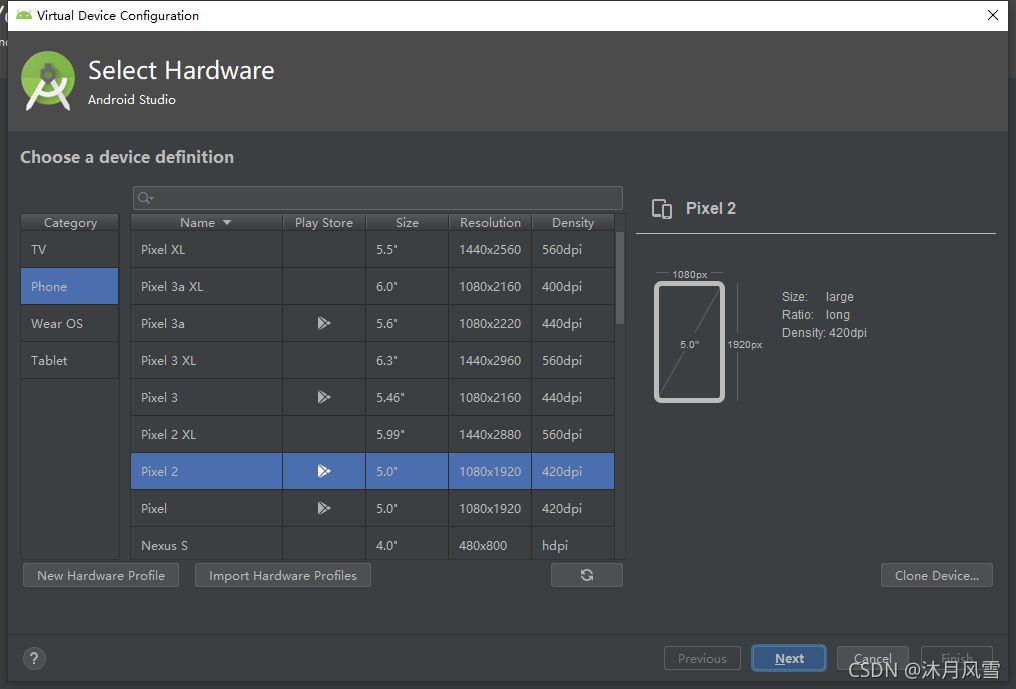The width and height of the screenshot is (1016, 689).
Task: Click the Size: large detail text
Action: [818, 296]
